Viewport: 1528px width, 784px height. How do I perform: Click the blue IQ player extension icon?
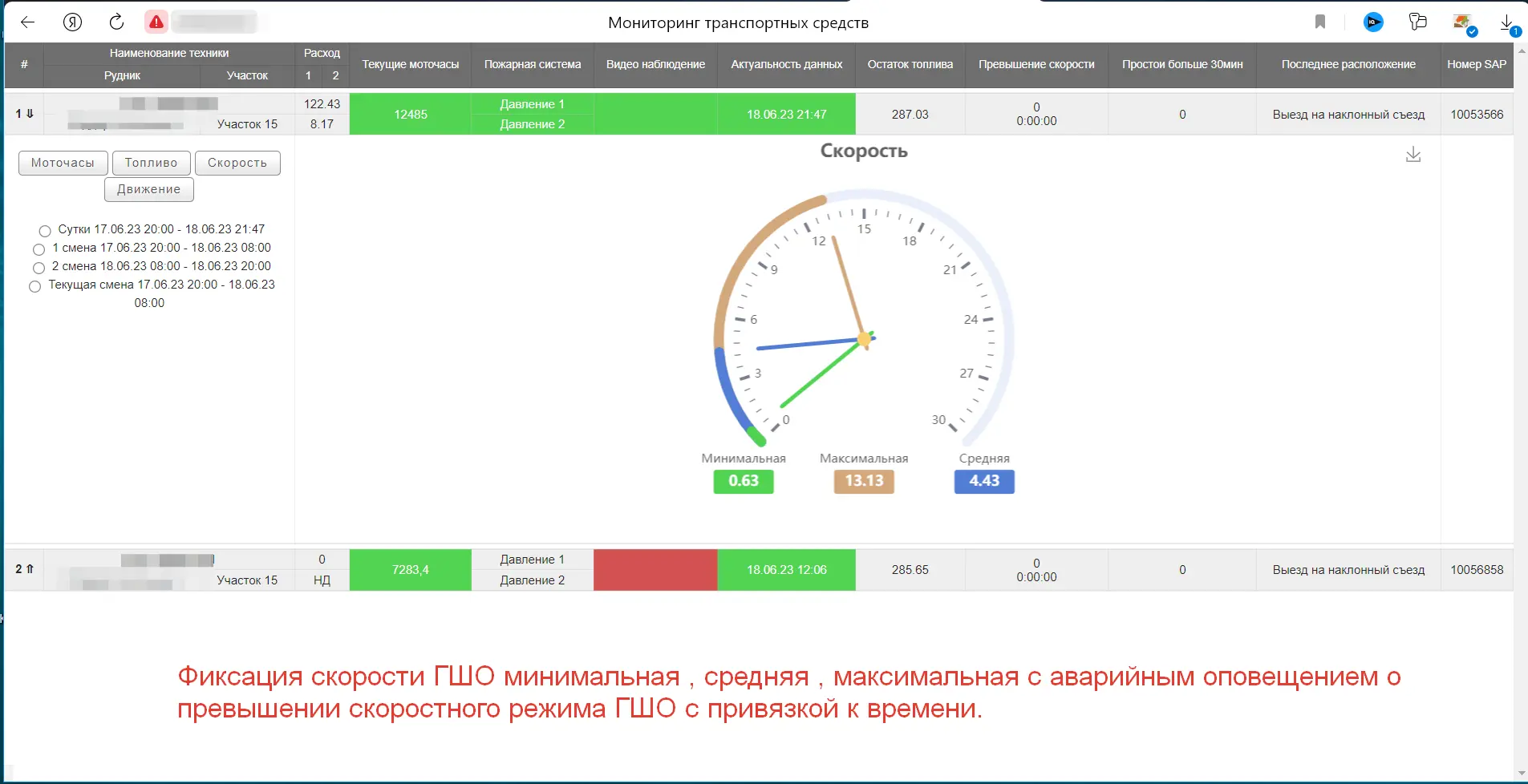(1372, 22)
